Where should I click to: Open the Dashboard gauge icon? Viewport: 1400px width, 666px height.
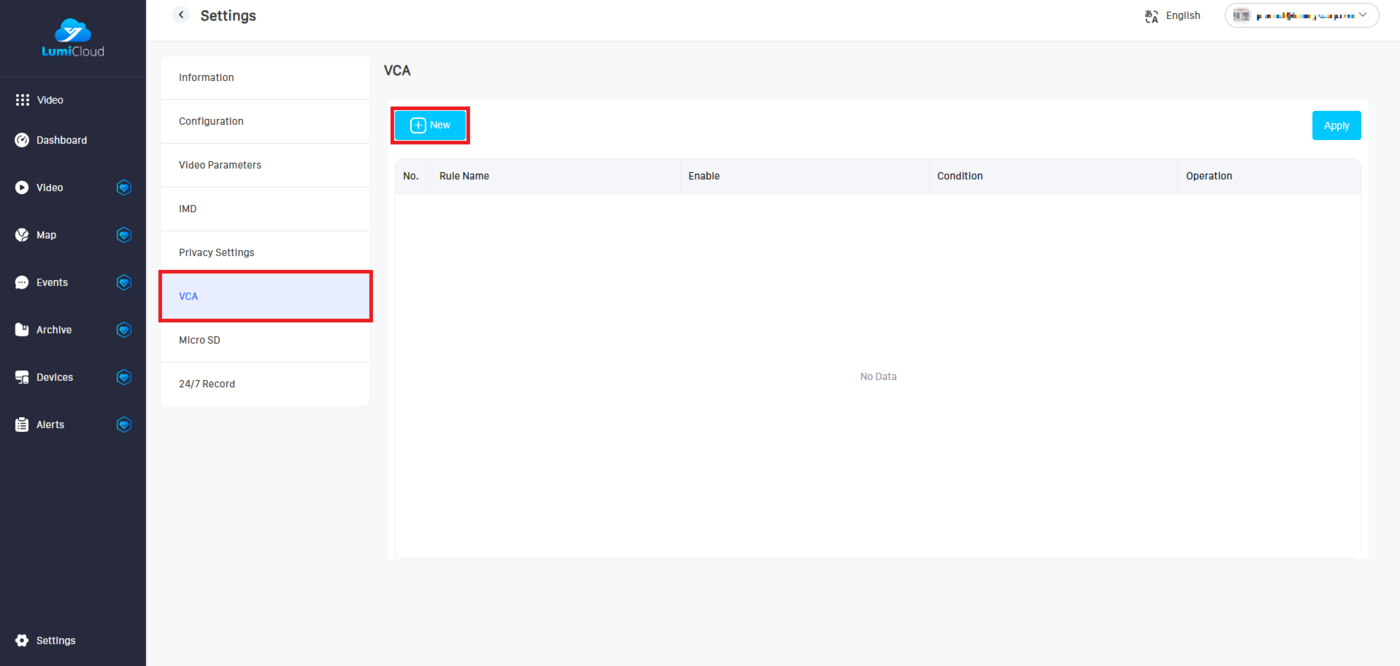(x=22, y=140)
